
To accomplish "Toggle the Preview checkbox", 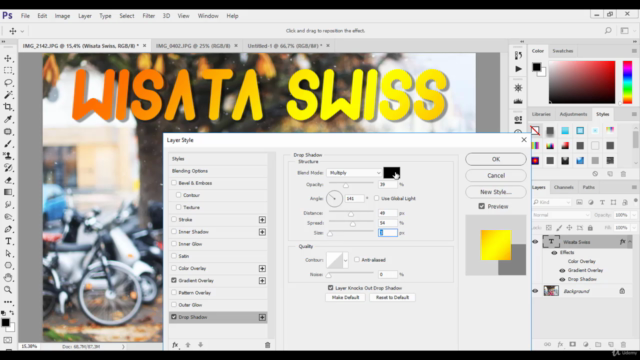I will click(x=482, y=207).
